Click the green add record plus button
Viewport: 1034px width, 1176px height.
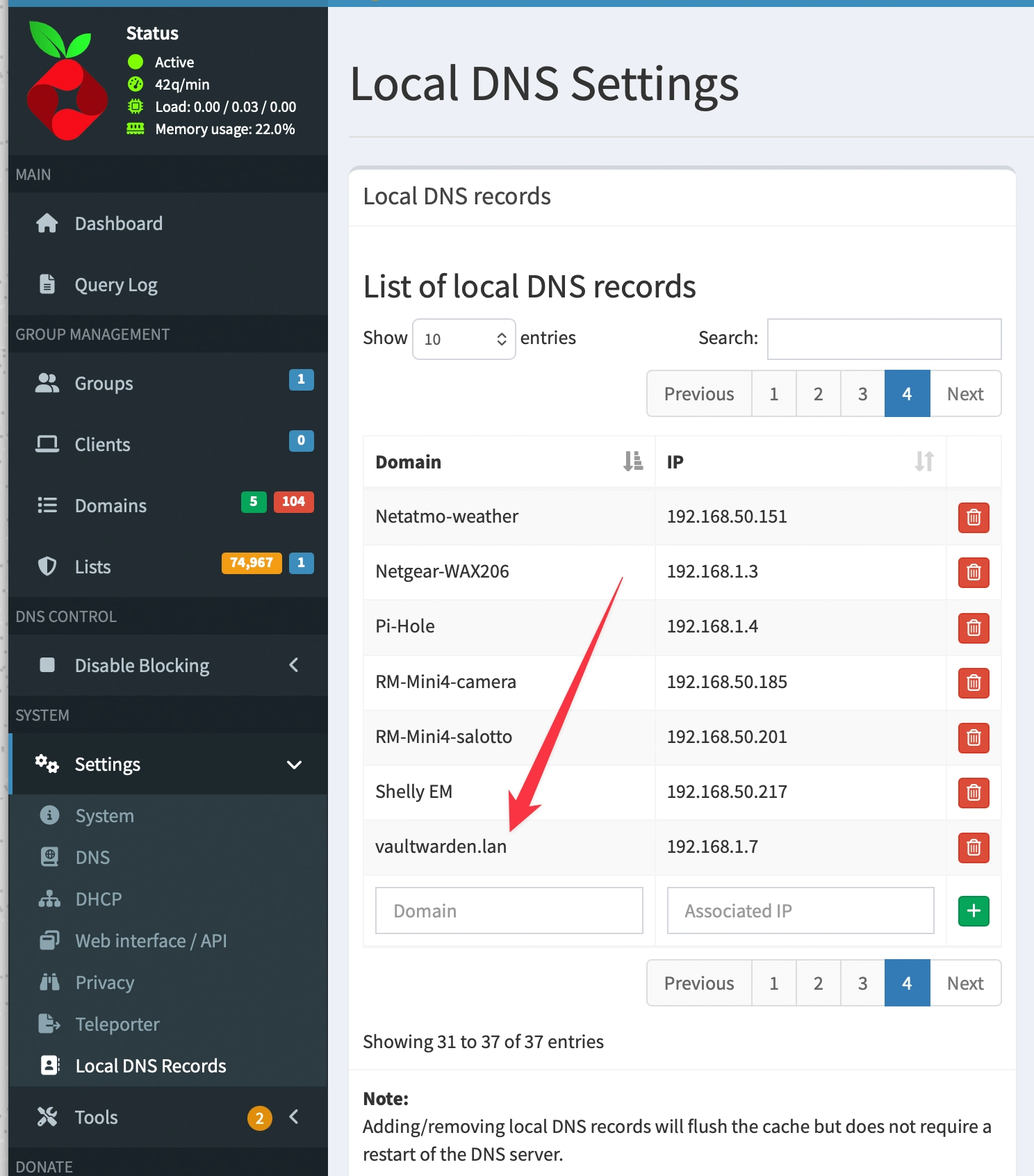[x=974, y=910]
